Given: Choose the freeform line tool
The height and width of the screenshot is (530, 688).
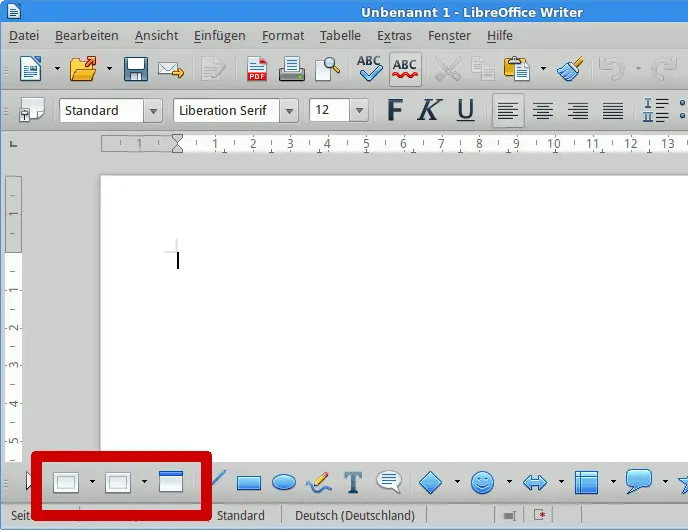Looking at the screenshot, I should (319, 483).
